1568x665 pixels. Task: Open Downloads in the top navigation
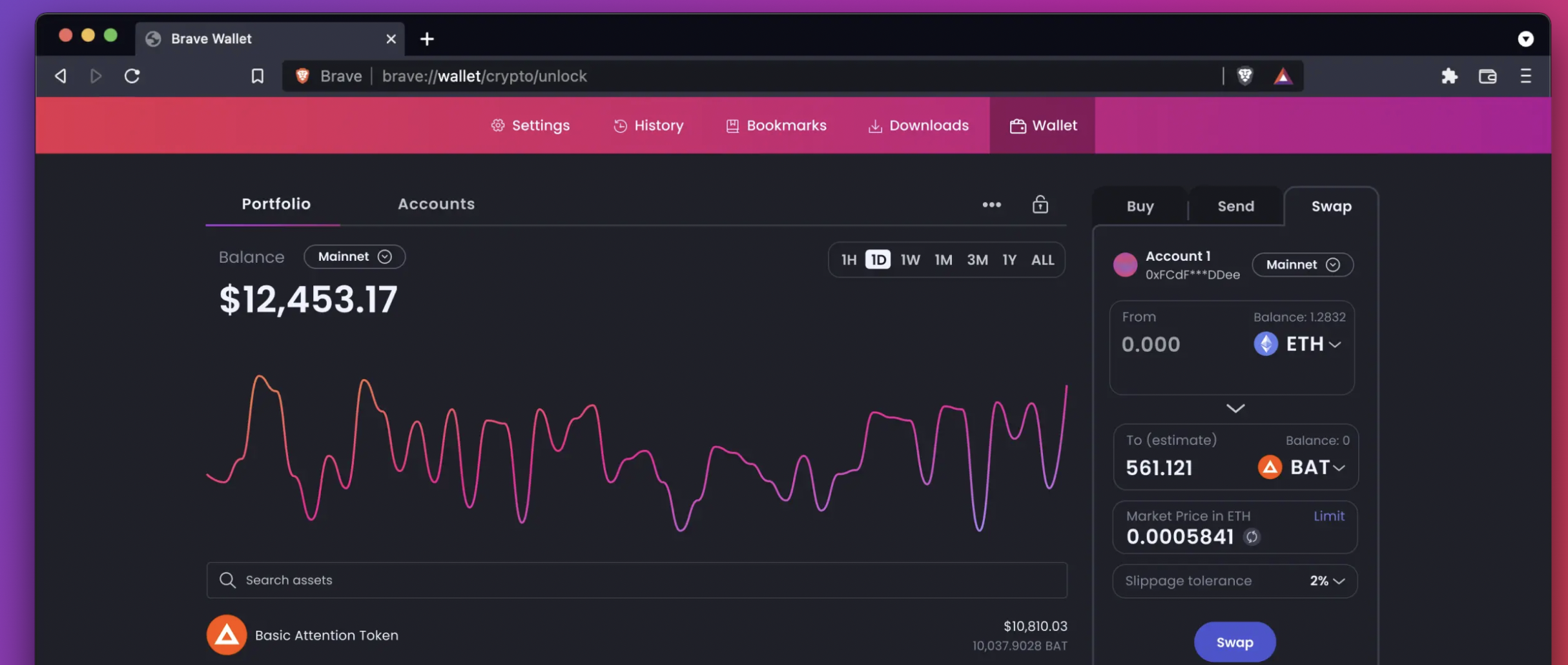(x=918, y=125)
